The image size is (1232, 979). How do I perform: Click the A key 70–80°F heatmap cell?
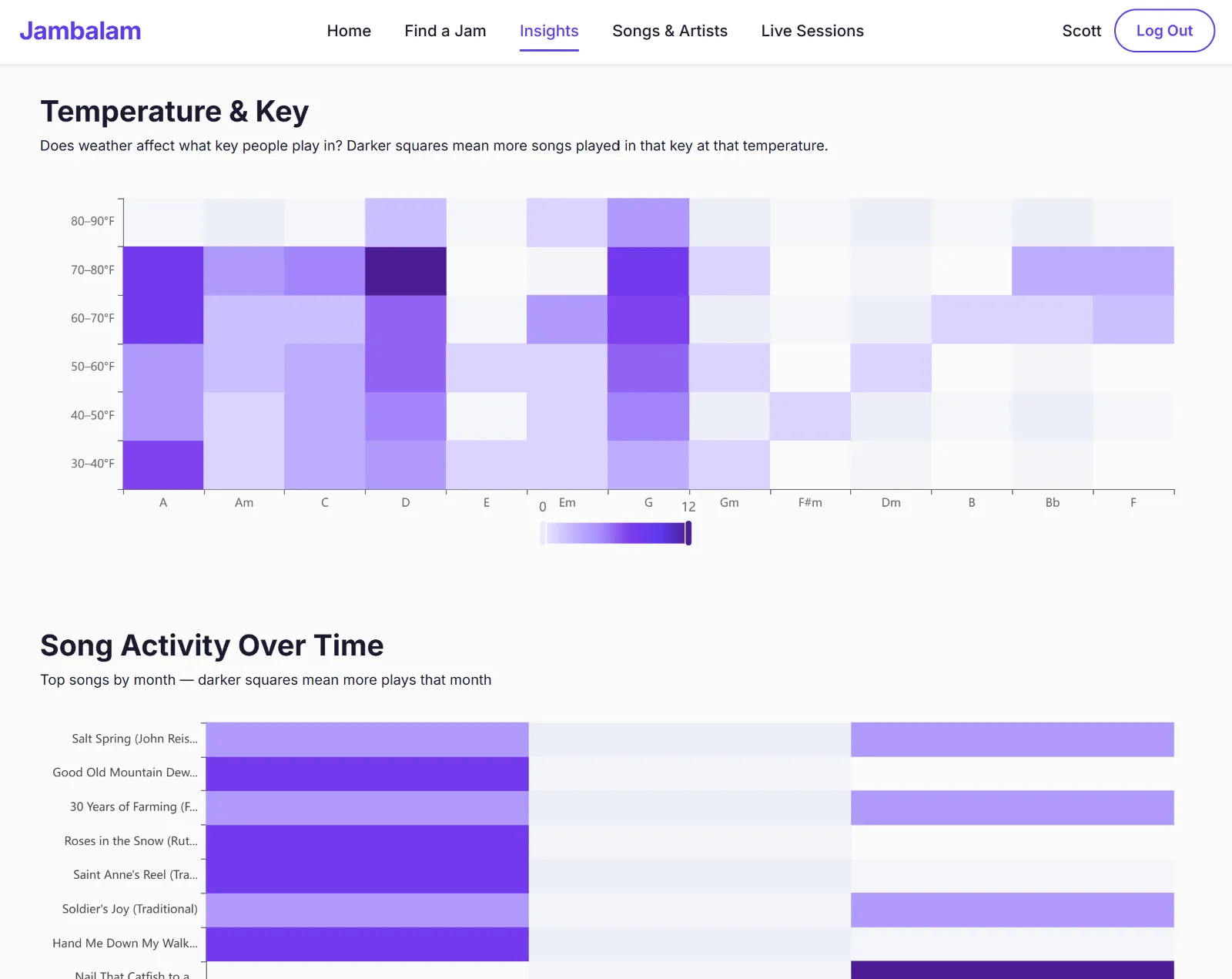point(163,271)
